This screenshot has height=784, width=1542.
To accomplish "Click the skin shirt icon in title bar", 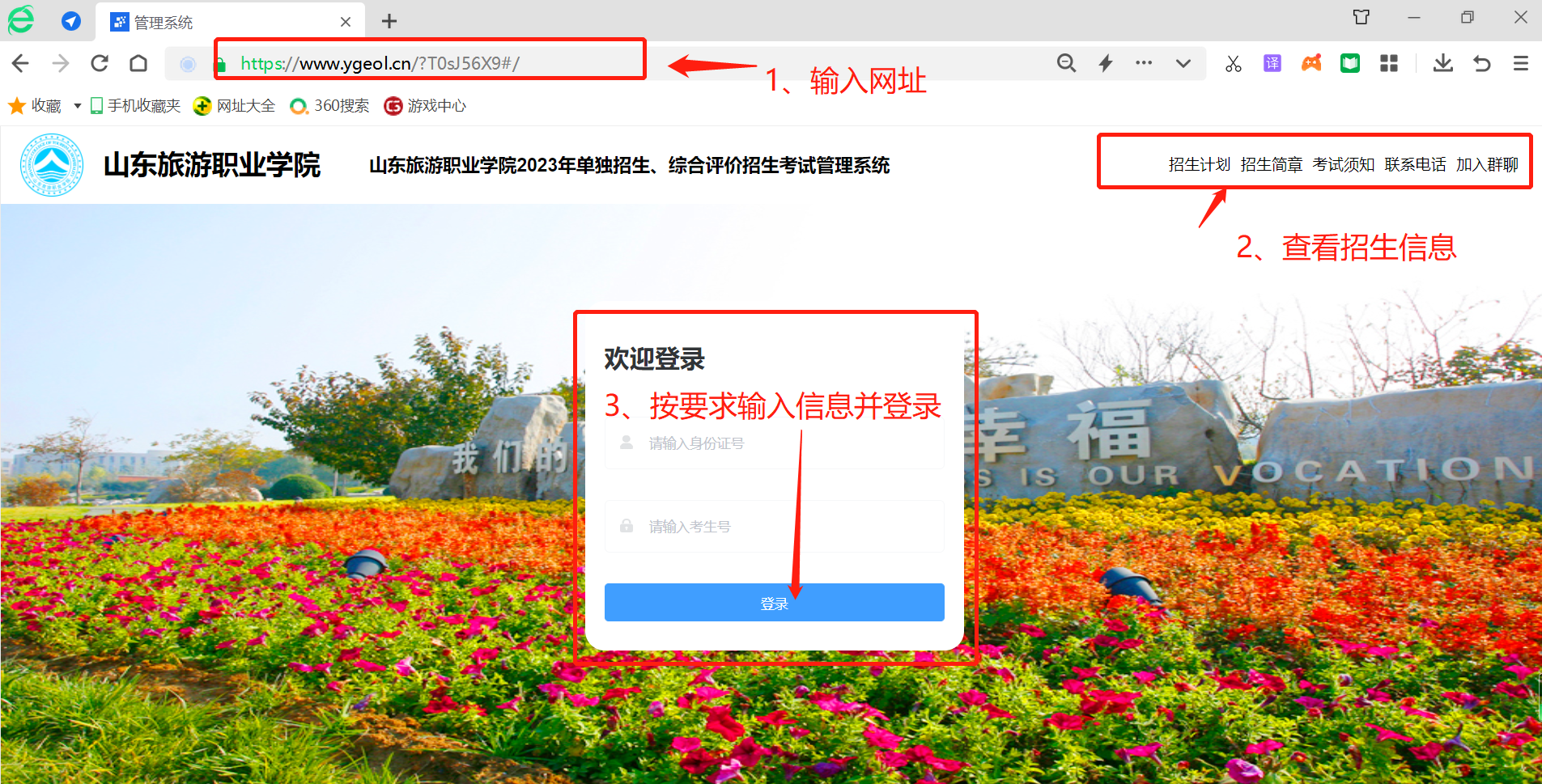I will pyautogui.click(x=1361, y=17).
